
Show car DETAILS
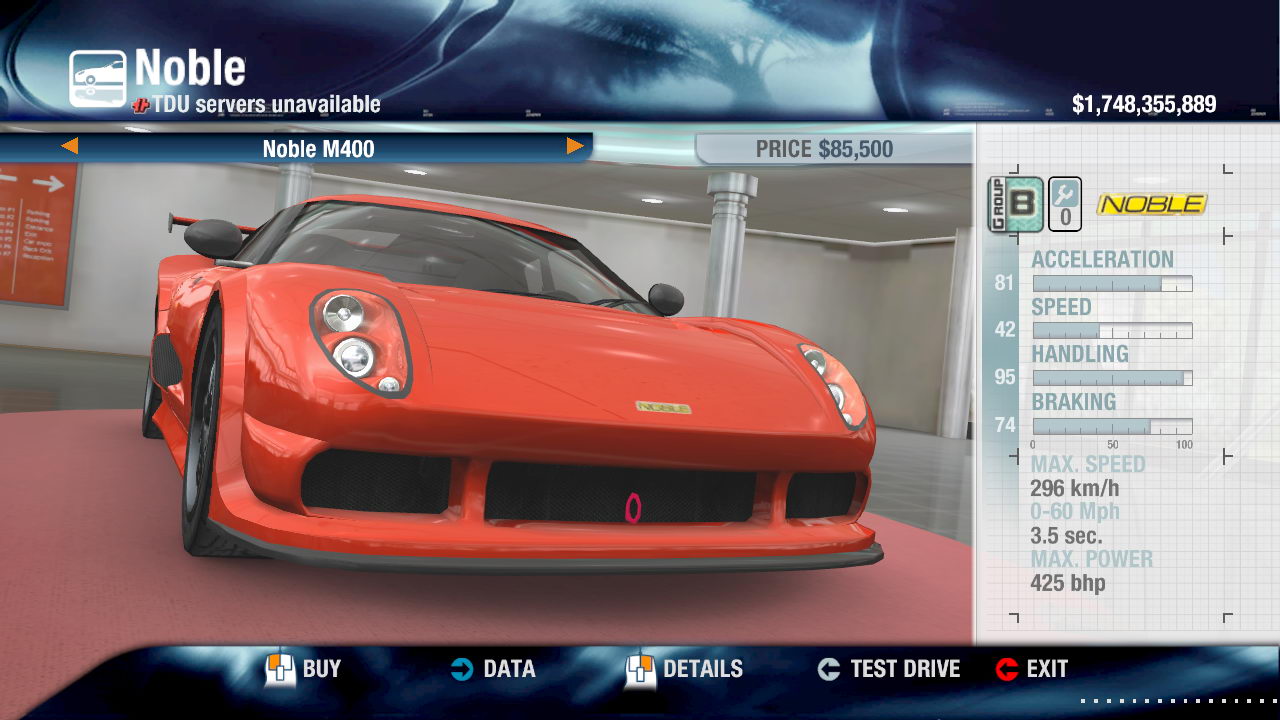(703, 669)
